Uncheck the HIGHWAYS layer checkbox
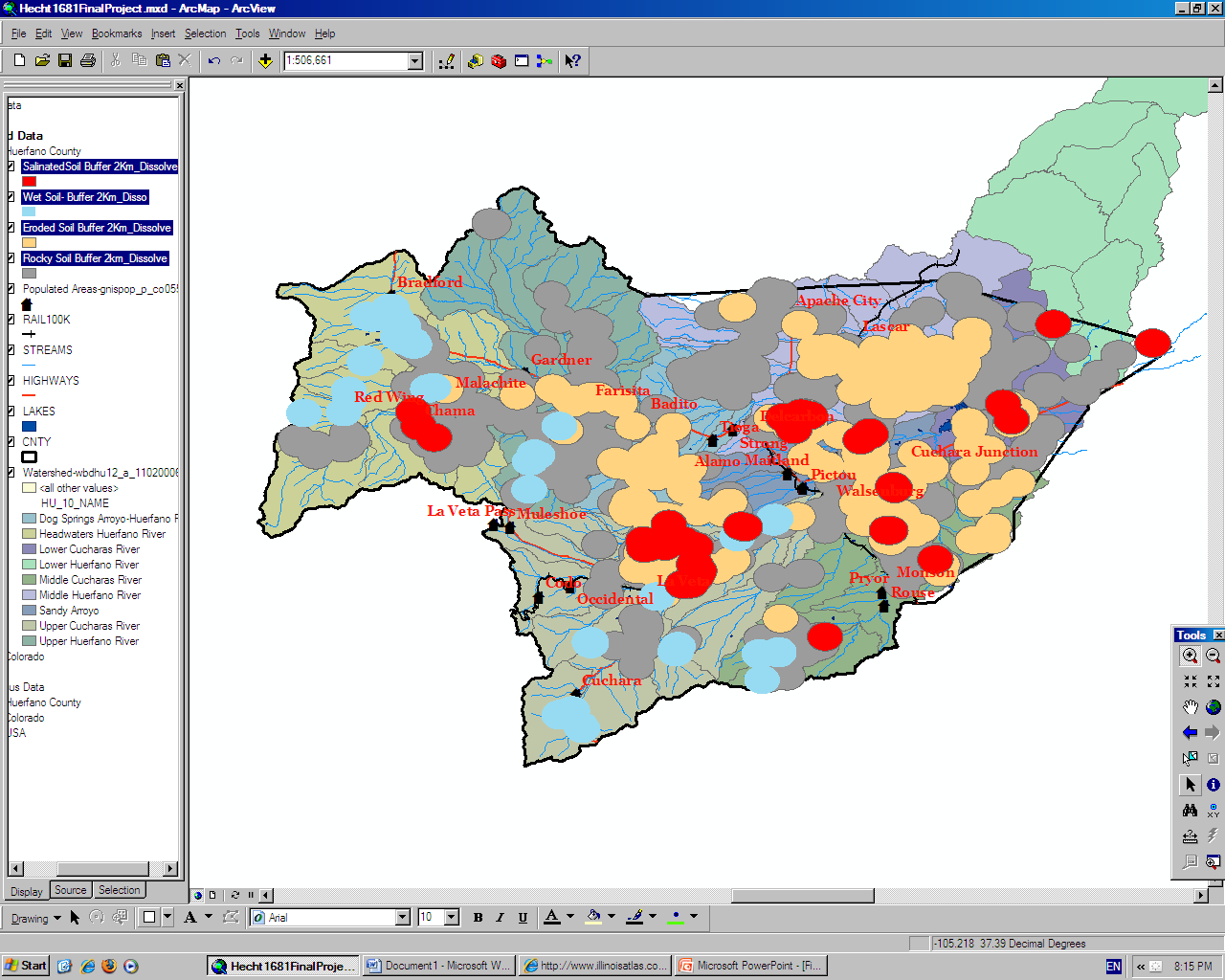1225x980 pixels. tap(11, 381)
